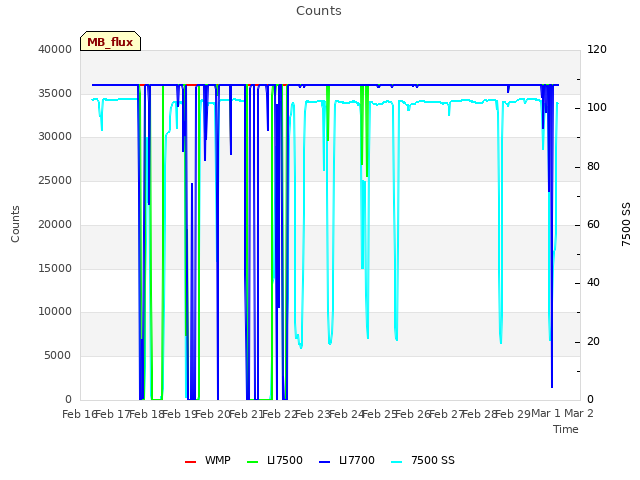Click the Feb 23 date label
This screenshot has height=480, width=640.
point(311,414)
